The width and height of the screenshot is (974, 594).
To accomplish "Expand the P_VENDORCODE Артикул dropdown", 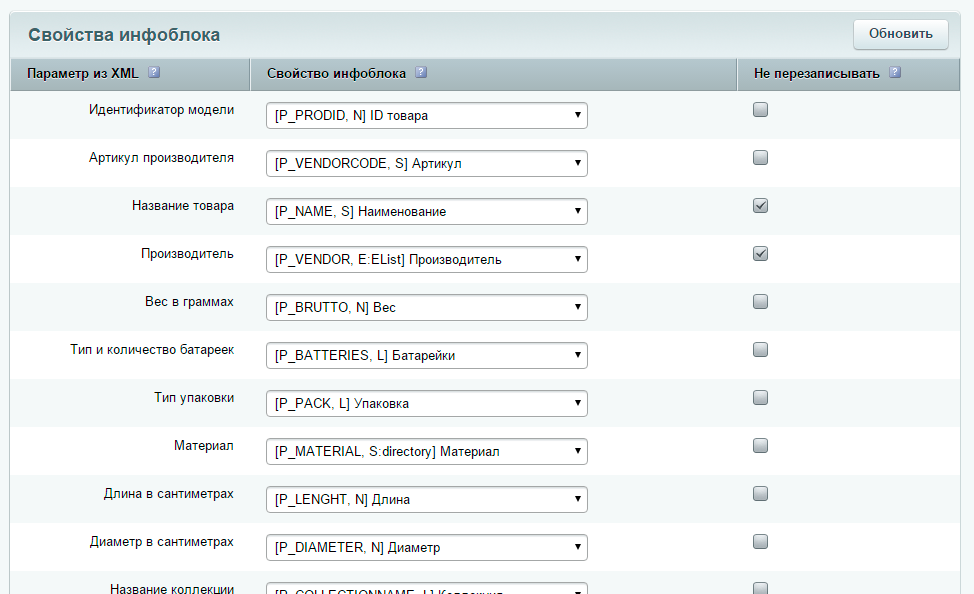I will 426,164.
